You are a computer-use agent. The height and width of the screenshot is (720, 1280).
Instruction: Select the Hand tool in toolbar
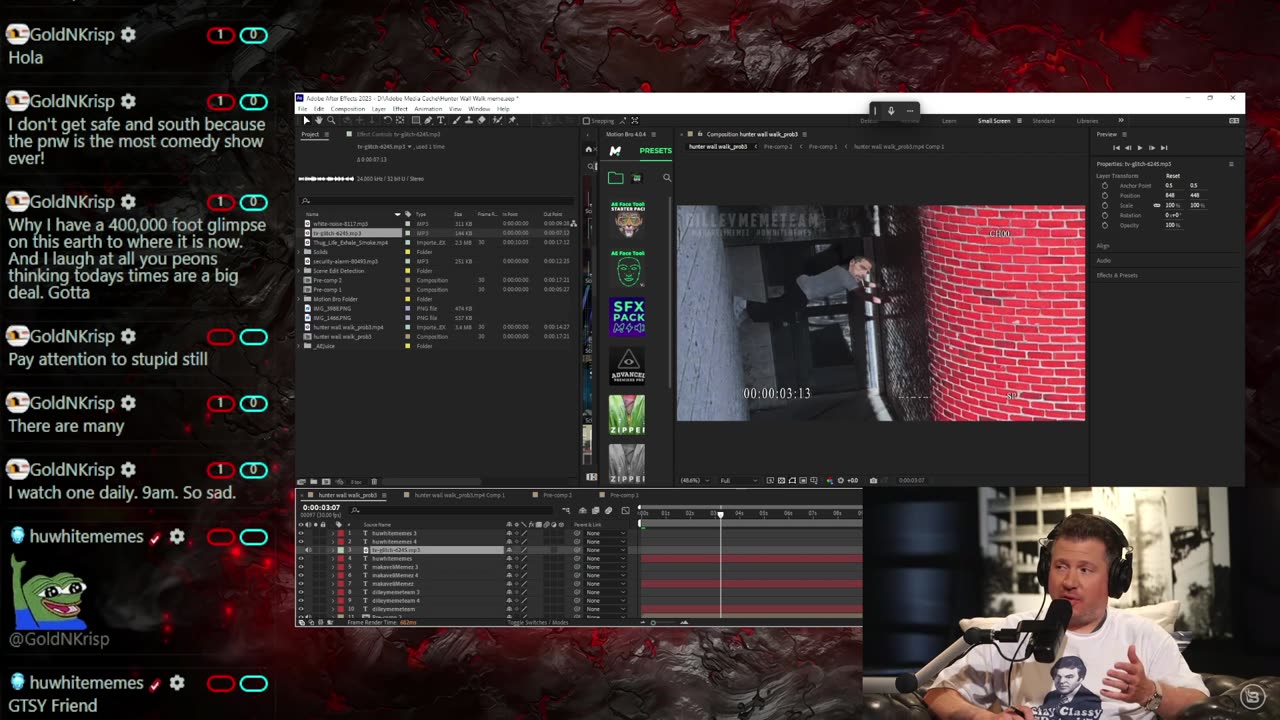319,120
